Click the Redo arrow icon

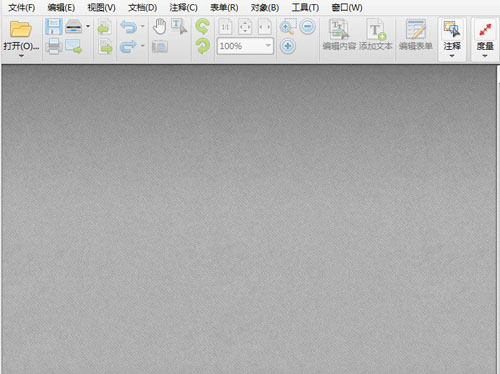(x=128, y=46)
